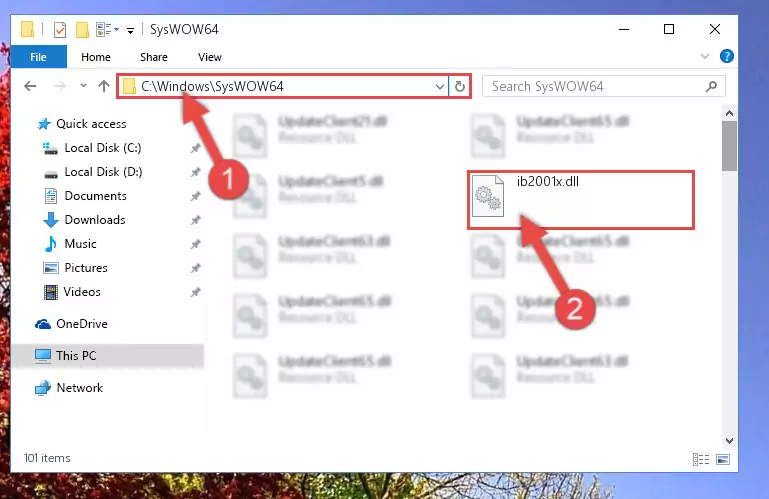The width and height of the screenshot is (769, 499).
Task: Click the pin icon next to Music
Action: click(x=195, y=244)
